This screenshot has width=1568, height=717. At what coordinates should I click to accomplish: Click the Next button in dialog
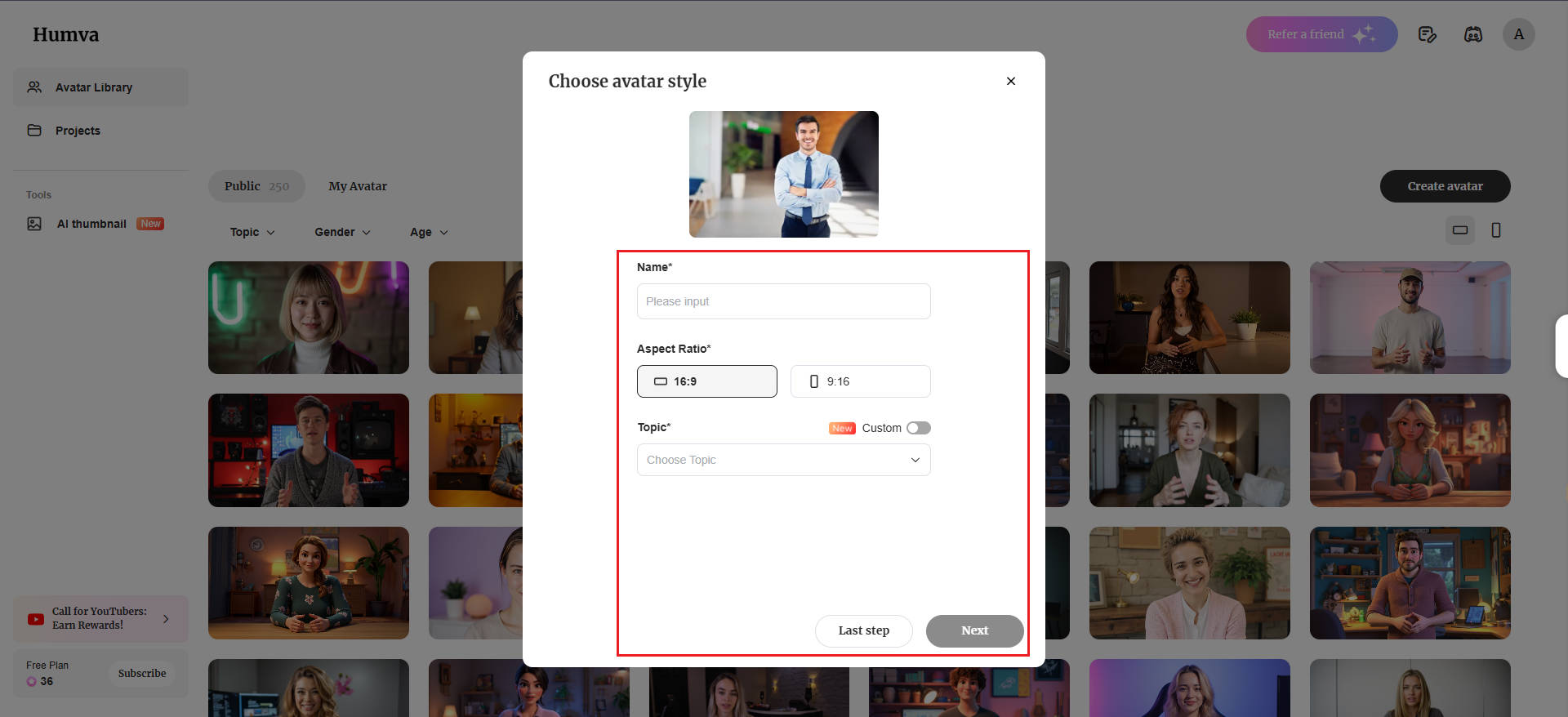(x=975, y=630)
